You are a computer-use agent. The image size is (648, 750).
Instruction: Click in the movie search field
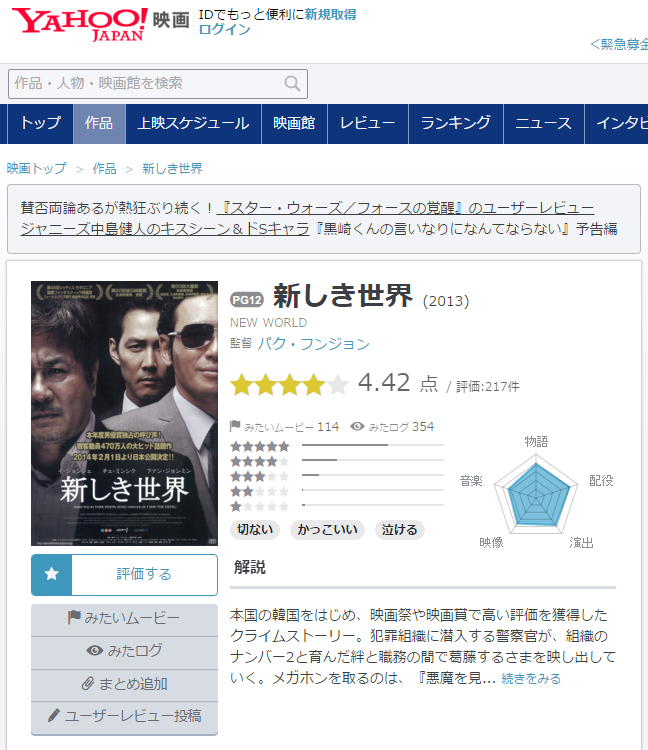145,84
